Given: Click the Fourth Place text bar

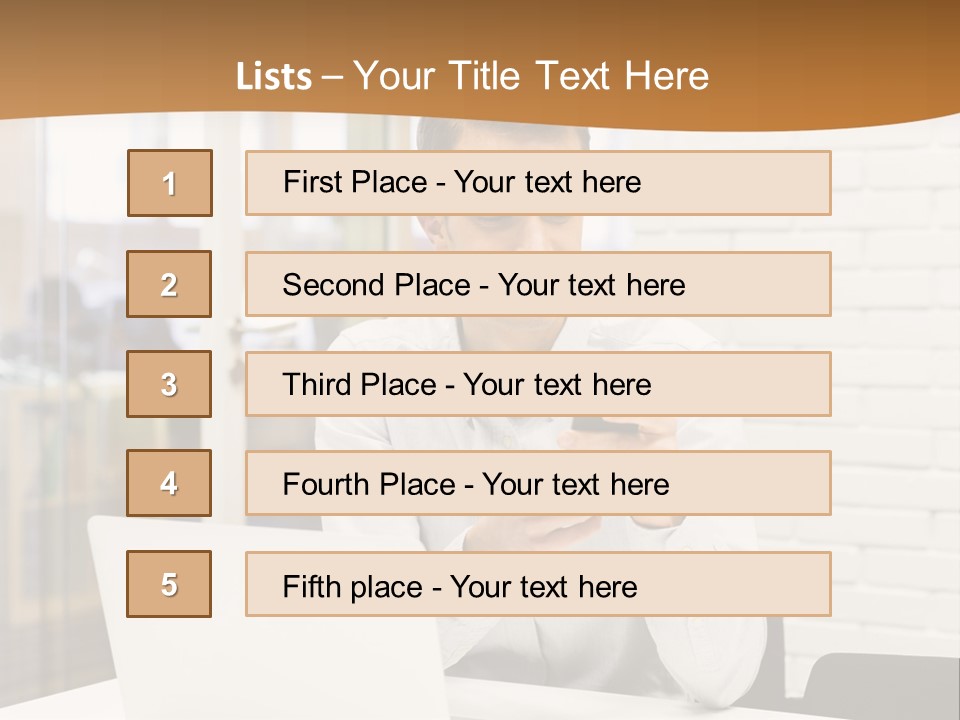Looking at the screenshot, I should point(538,483).
